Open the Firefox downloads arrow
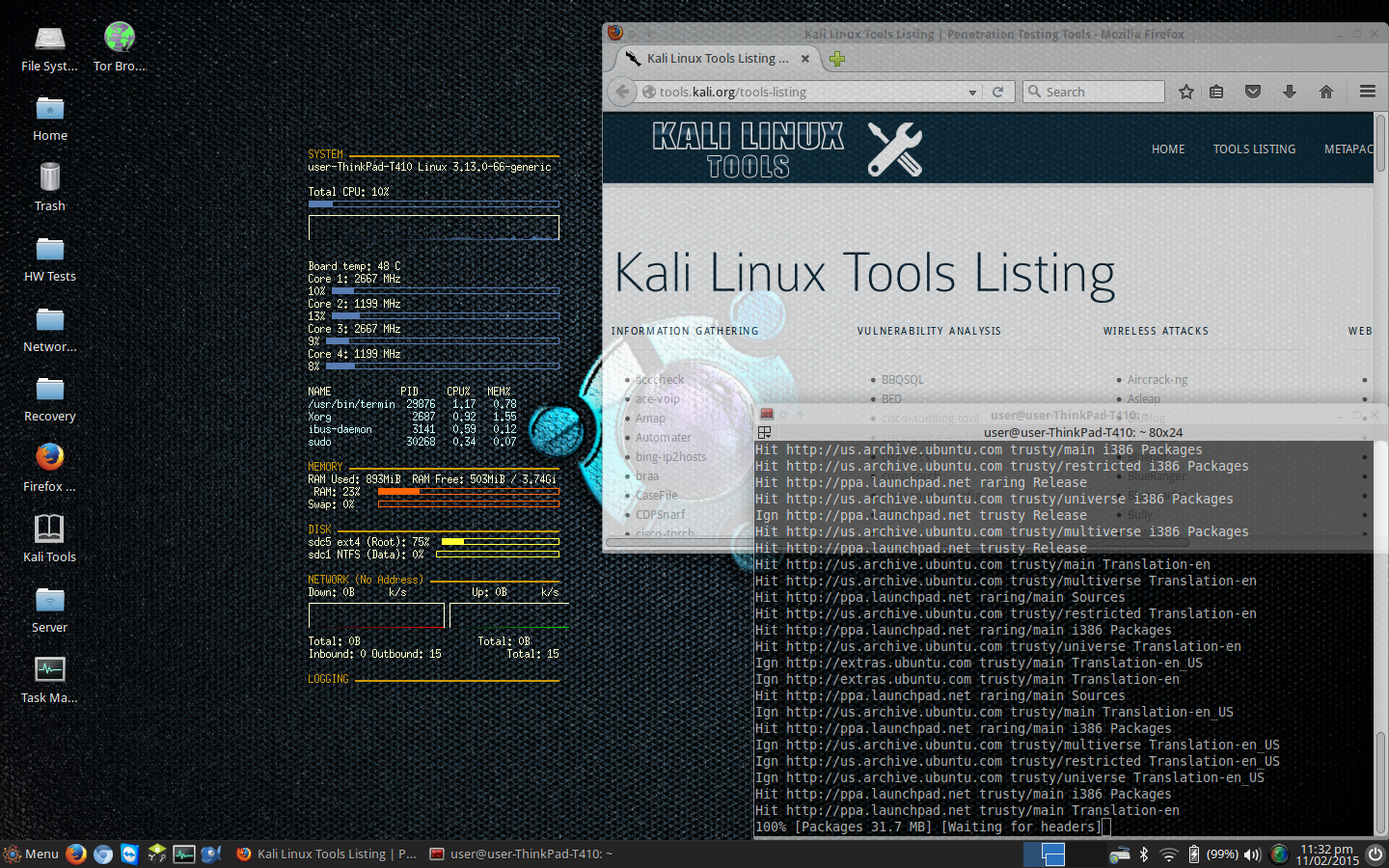 1290,92
